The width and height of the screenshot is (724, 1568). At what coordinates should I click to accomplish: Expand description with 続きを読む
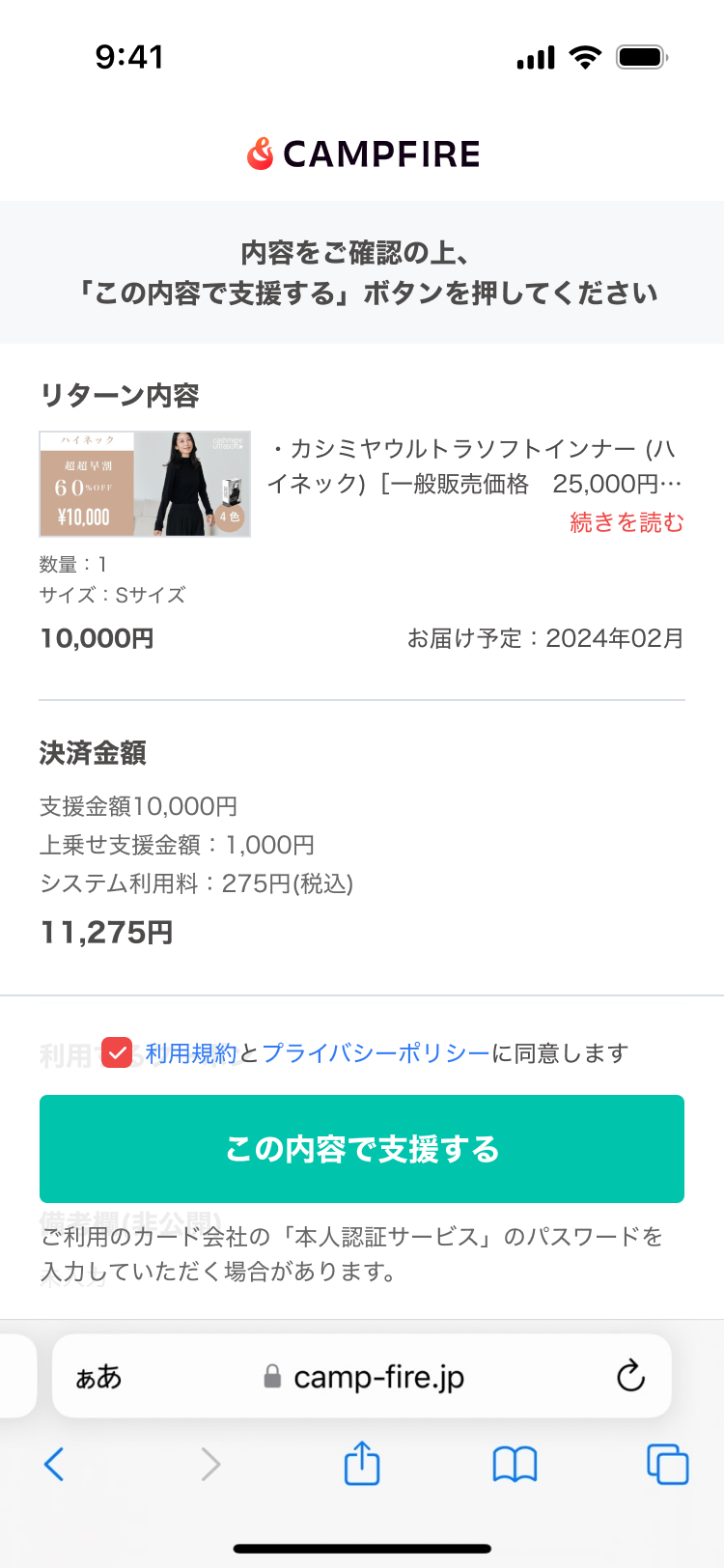tap(627, 522)
